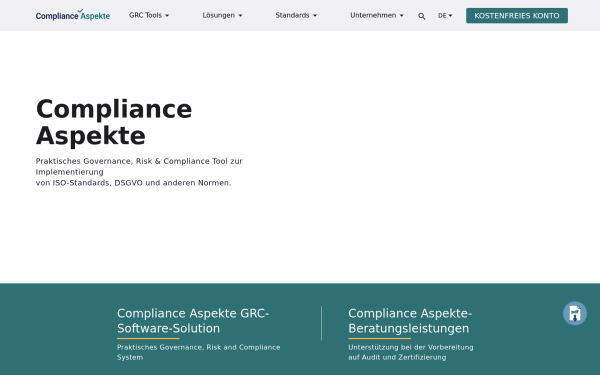Click text 'Praktisches Governance, Risk and Compliance System'
This screenshot has width=600, height=375.
click(x=199, y=352)
